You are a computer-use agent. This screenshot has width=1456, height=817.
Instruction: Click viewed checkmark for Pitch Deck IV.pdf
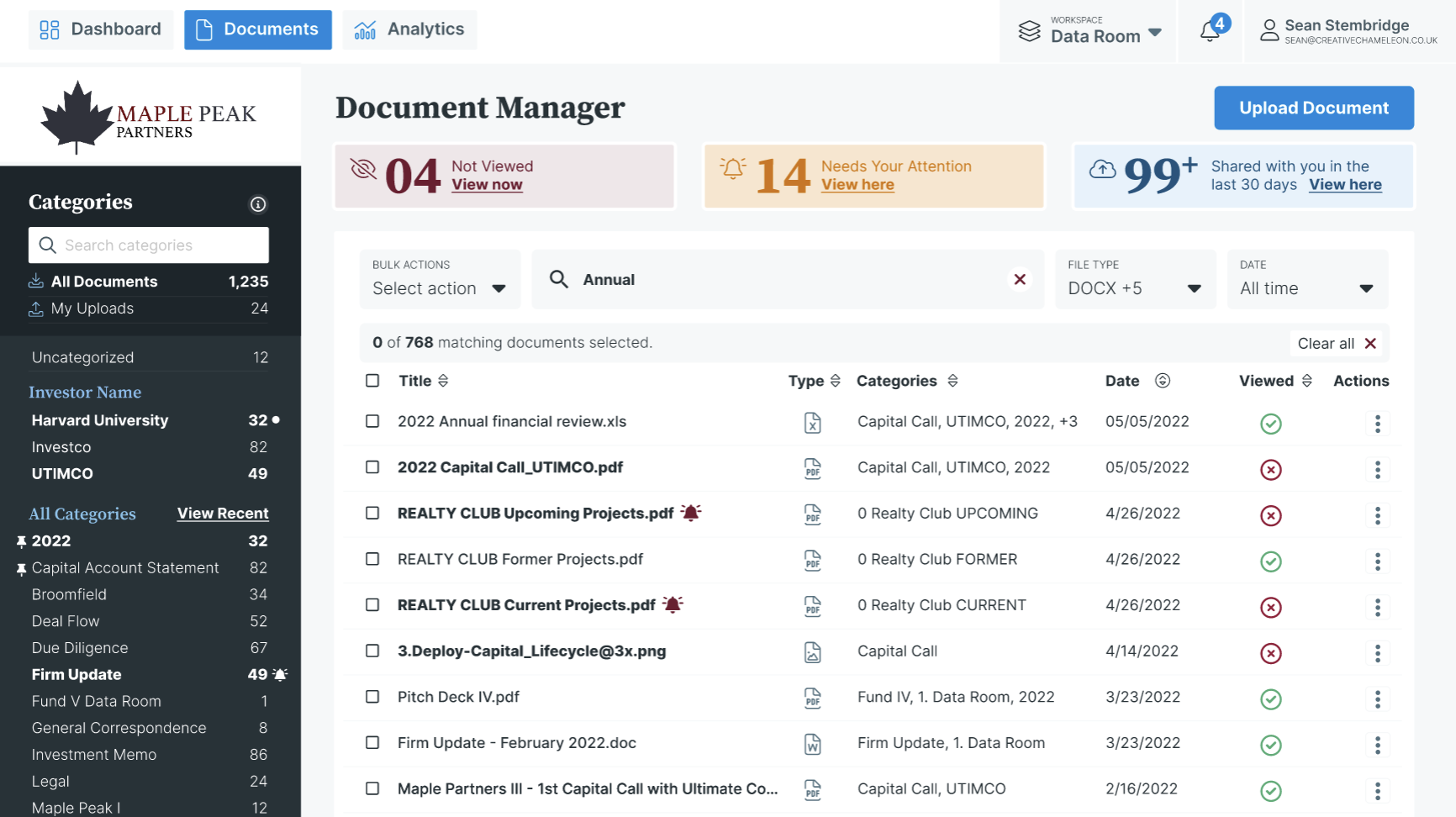pyautogui.click(x=1271, y=699)
